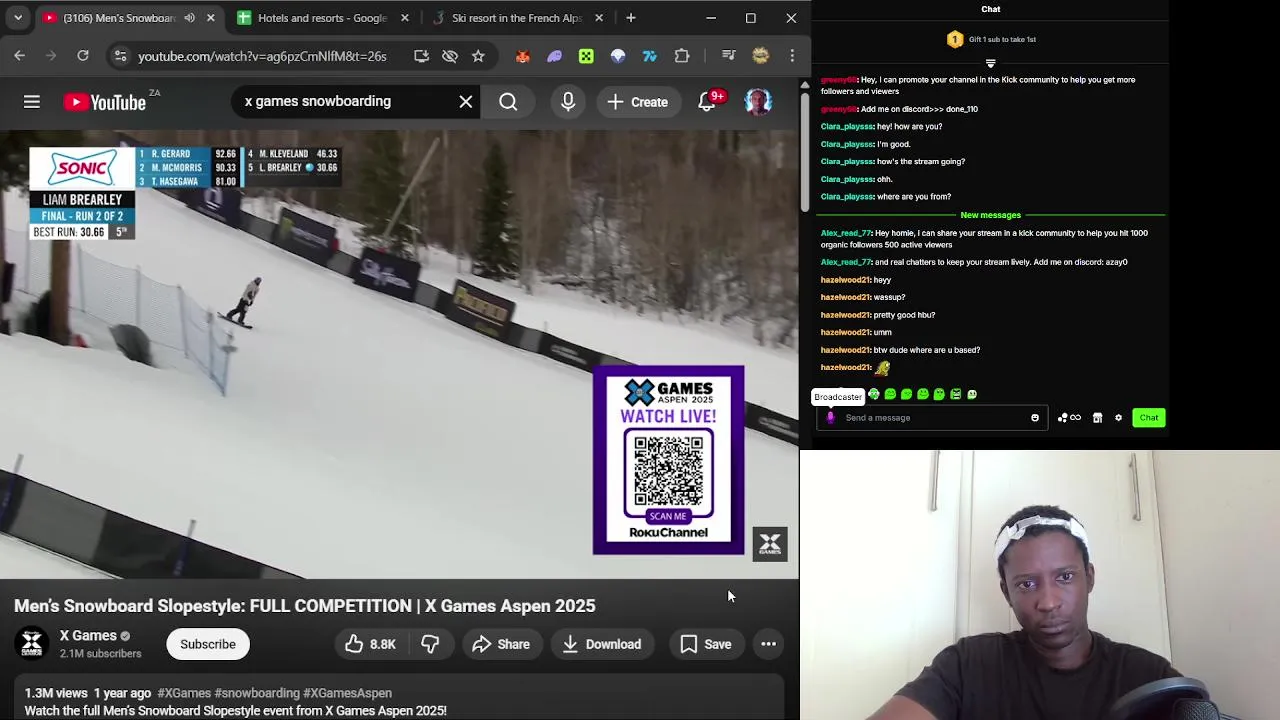Open the blue gem extension
Image resolution: width=1280 pixels, height=720 pixels.
tap(618, 56)
